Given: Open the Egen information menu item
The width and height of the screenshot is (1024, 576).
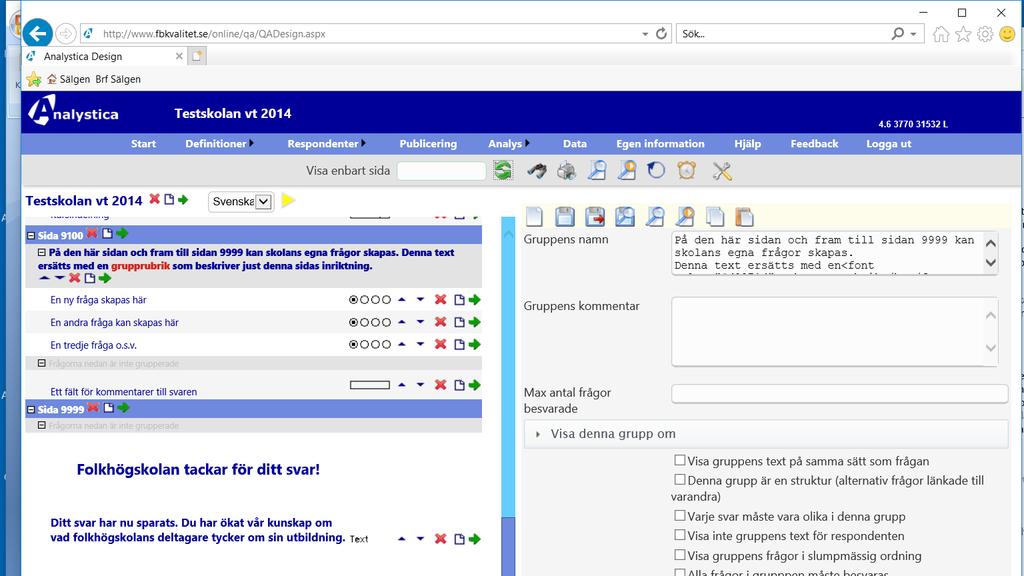Looking at the screenshot, I should [660, 144].
